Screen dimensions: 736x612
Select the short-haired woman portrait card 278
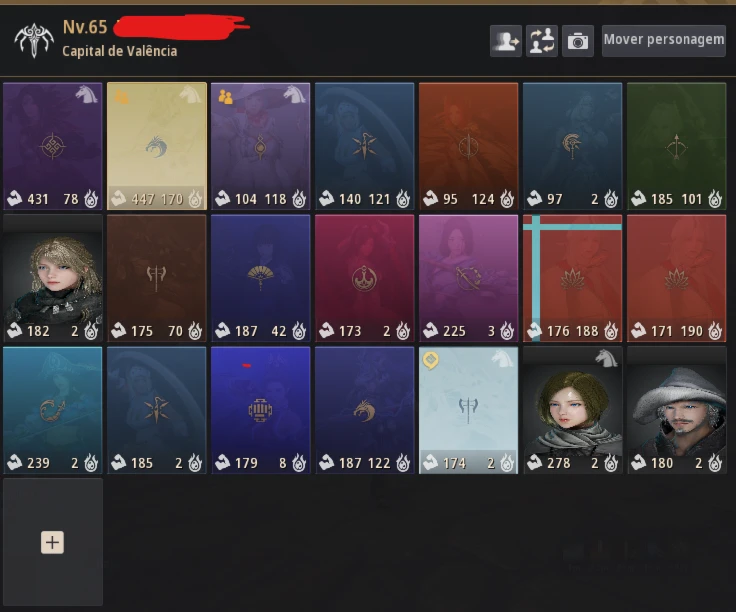pos(573,410)
